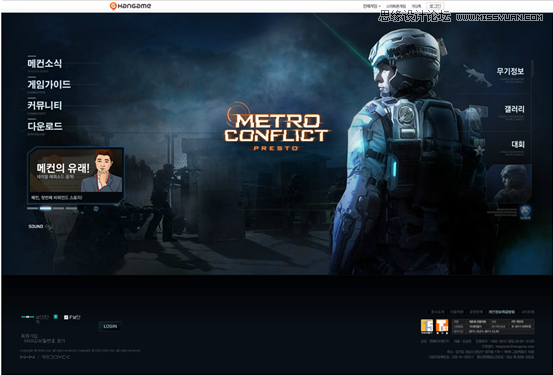This screenshot has width=553, height=375.
Task: Click the 메컨의 유래 promo banner
Action: point(75,175)
